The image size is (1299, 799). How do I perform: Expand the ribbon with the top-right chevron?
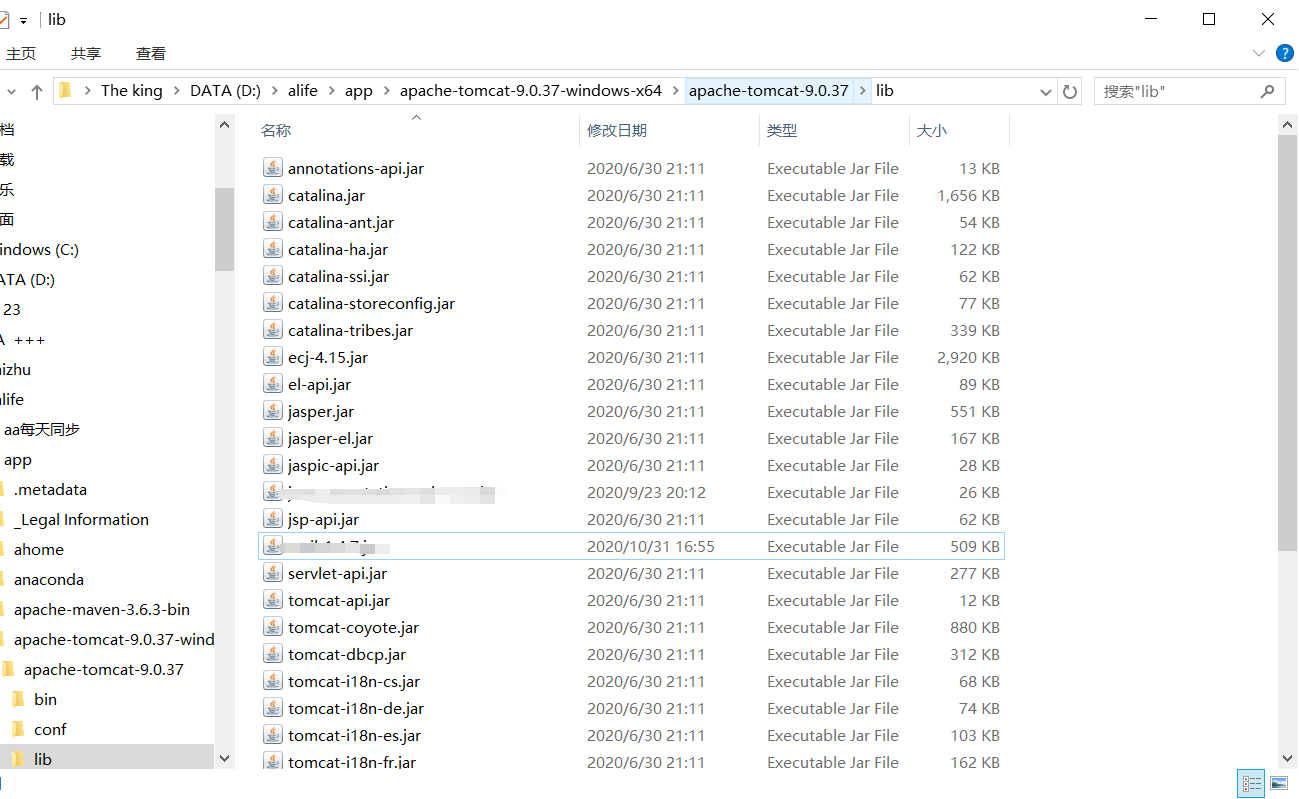pos(1258,53)
